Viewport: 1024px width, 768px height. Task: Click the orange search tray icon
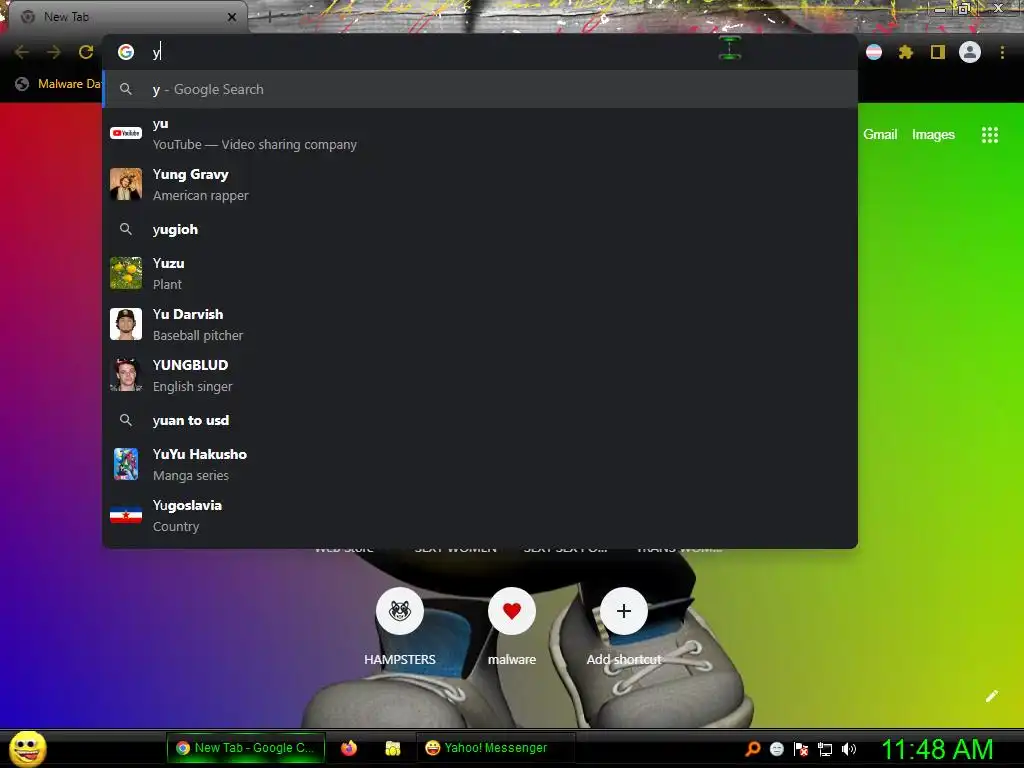[753, 748]
